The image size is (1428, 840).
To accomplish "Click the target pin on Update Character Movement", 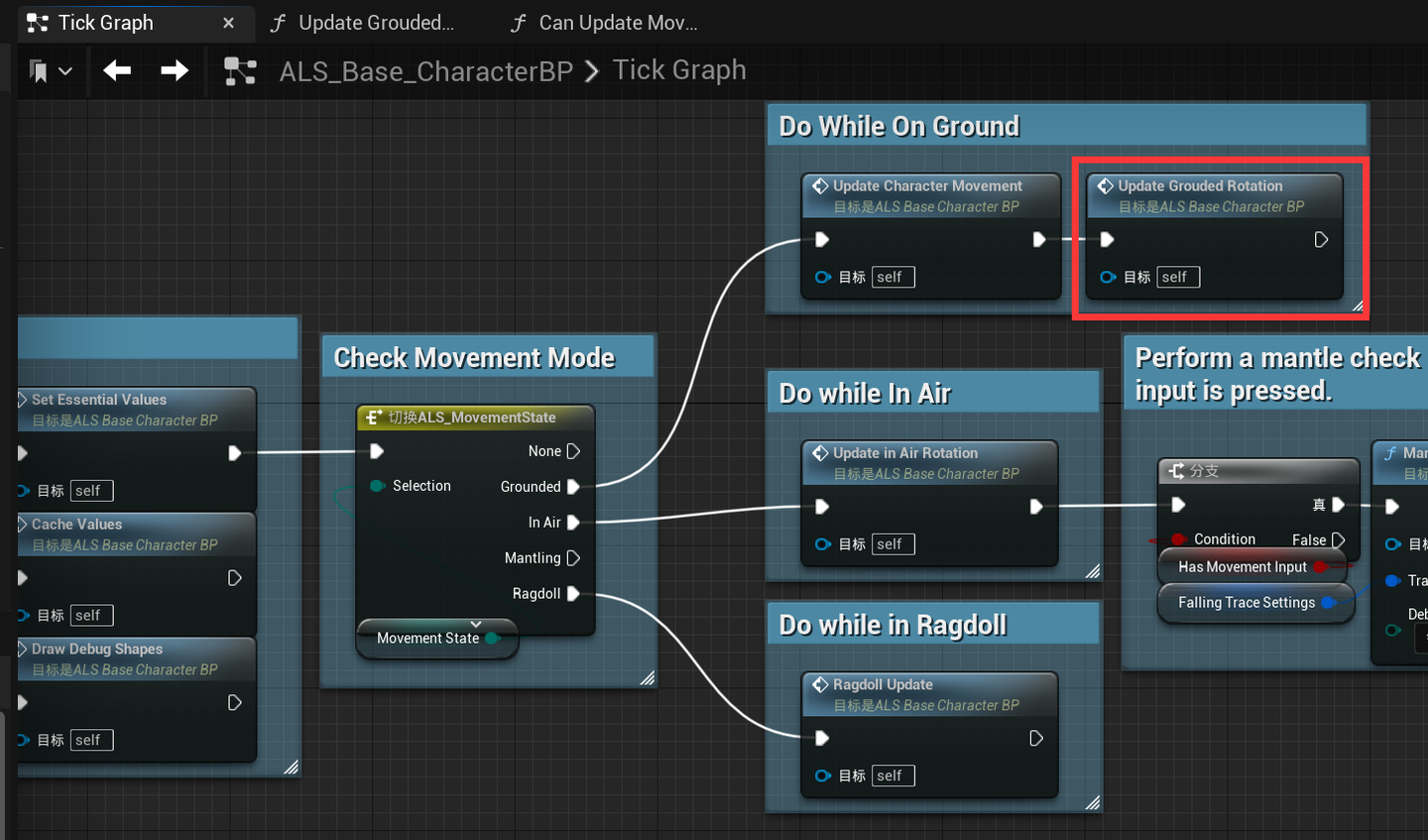I will pos(823,277).
